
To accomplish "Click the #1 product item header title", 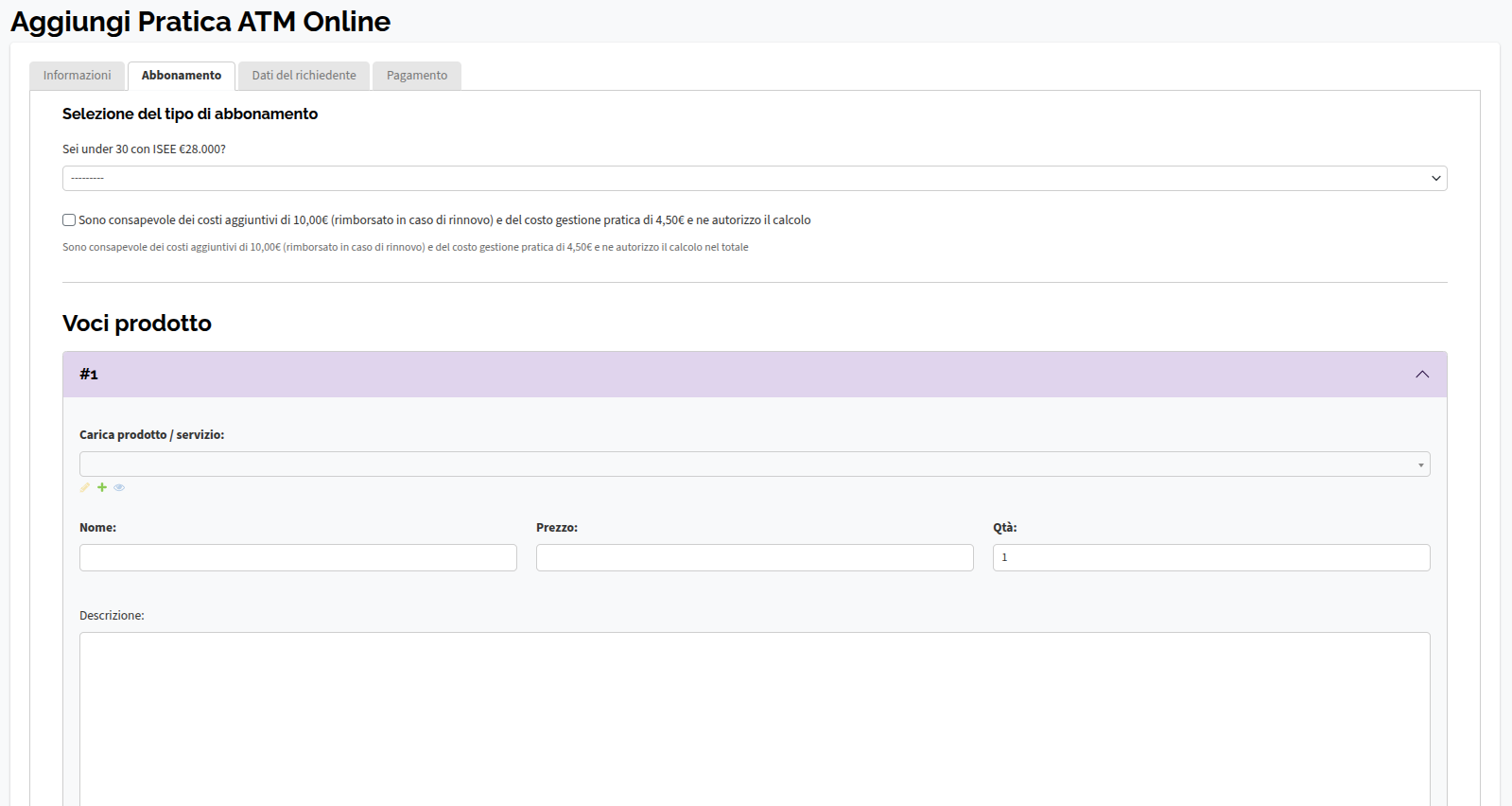I will 89,375.
